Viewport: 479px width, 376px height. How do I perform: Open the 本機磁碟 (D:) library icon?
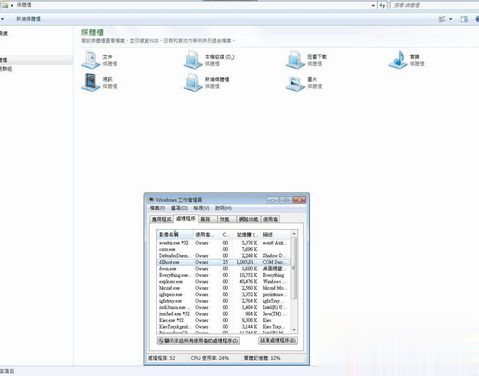193,60
